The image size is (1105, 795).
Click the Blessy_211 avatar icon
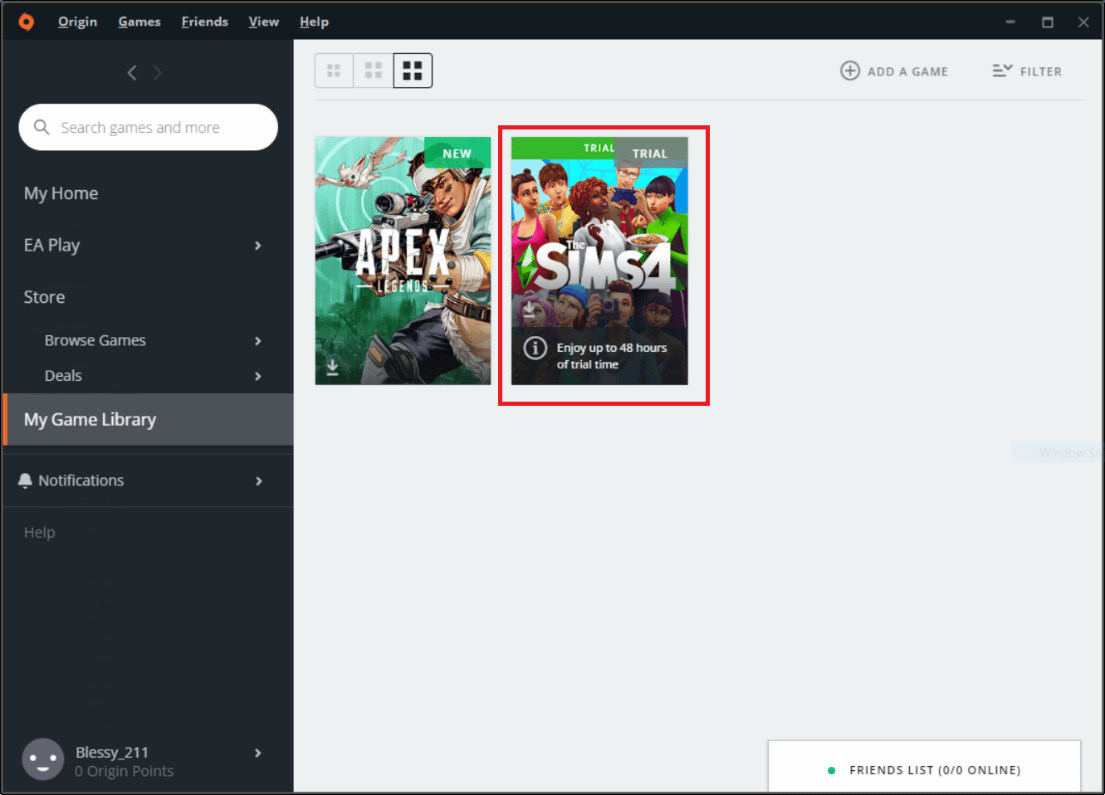[x=43, y=759]
